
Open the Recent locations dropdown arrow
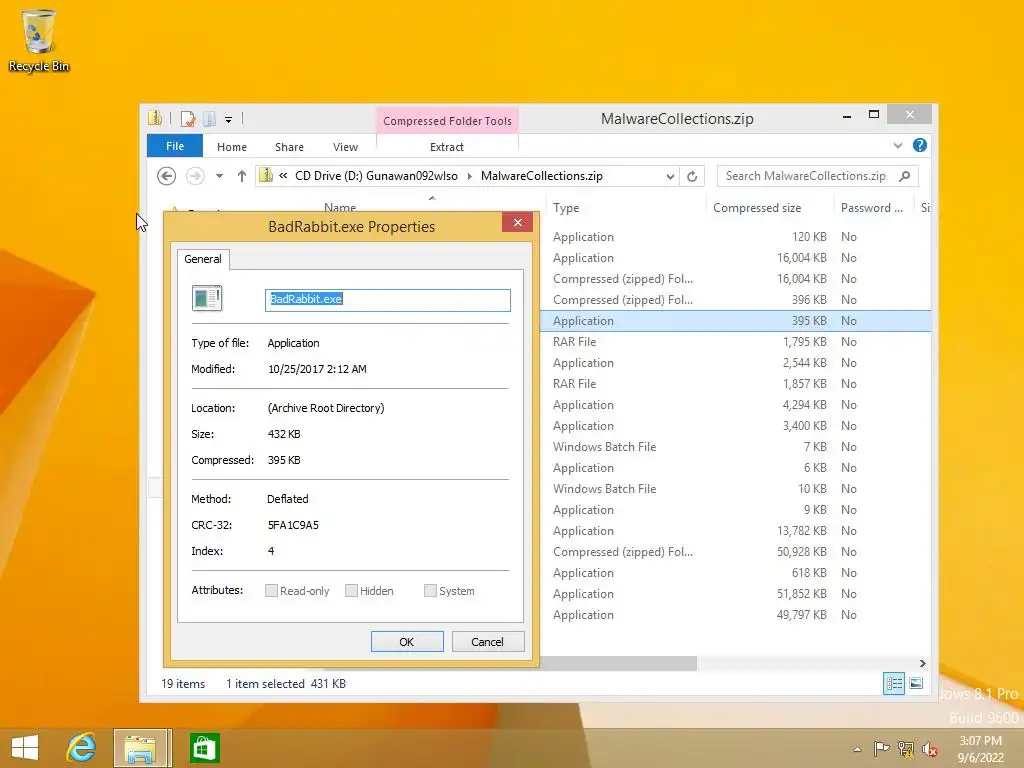[219, 176]
